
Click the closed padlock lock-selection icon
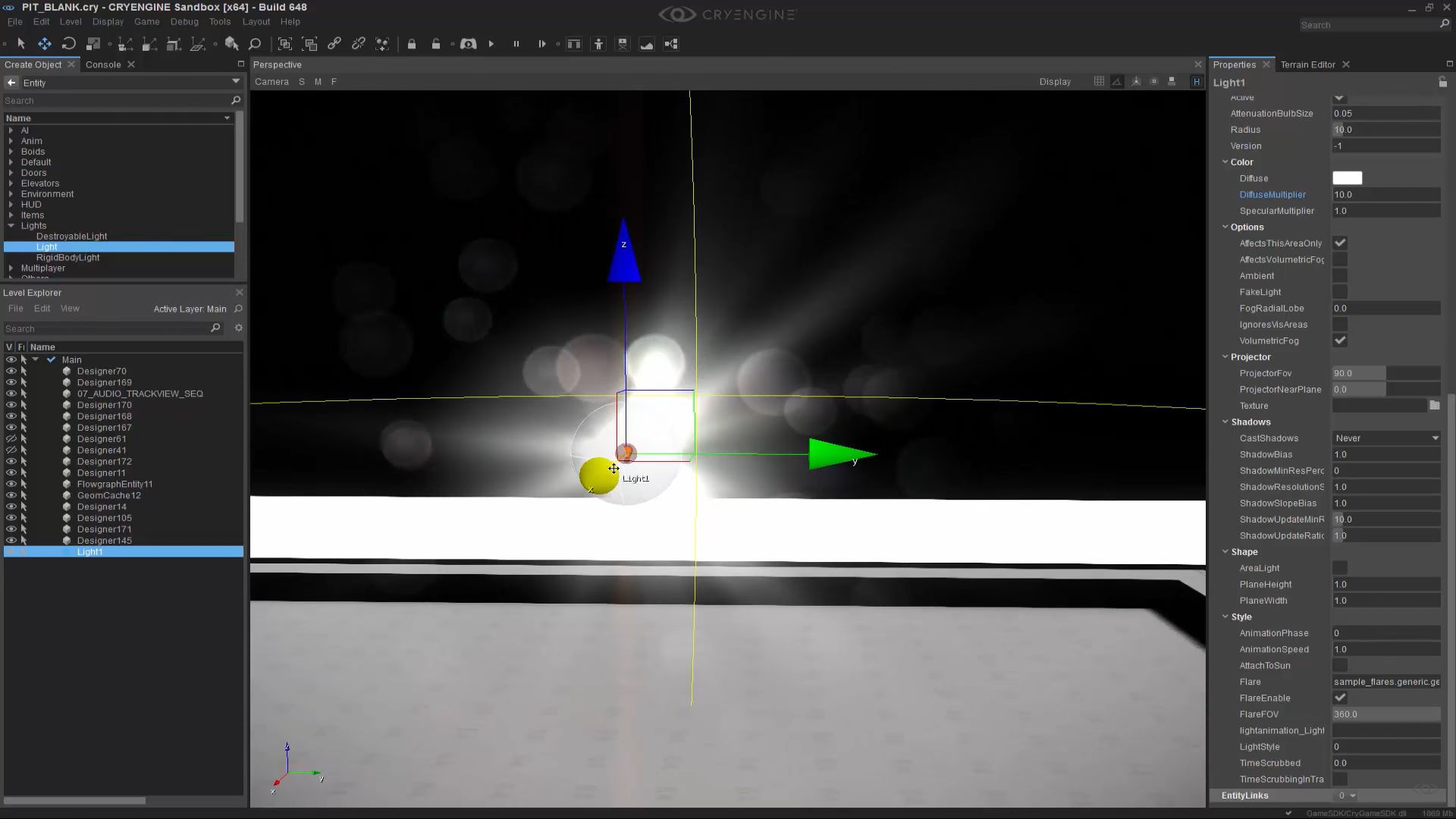[x=412, y=44]
